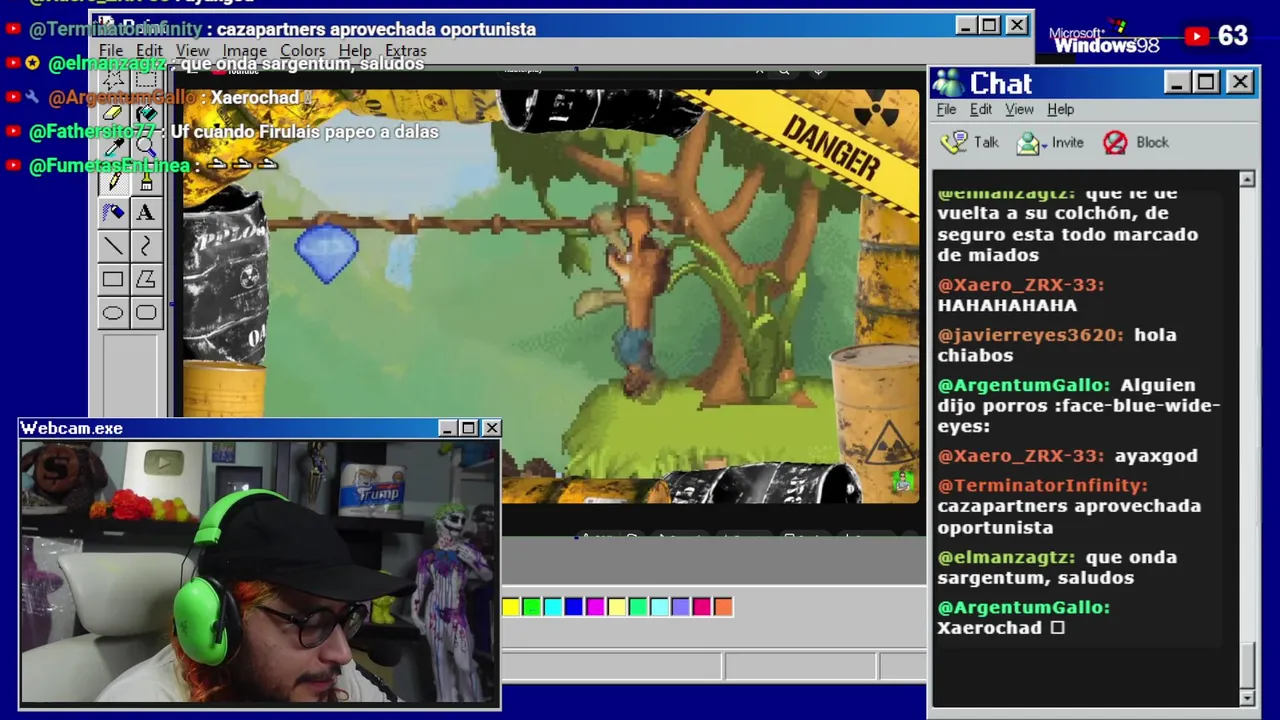Click the Chat window title icon
The height and width of the screenshot is (720, 1280).
tap(948, 83)
